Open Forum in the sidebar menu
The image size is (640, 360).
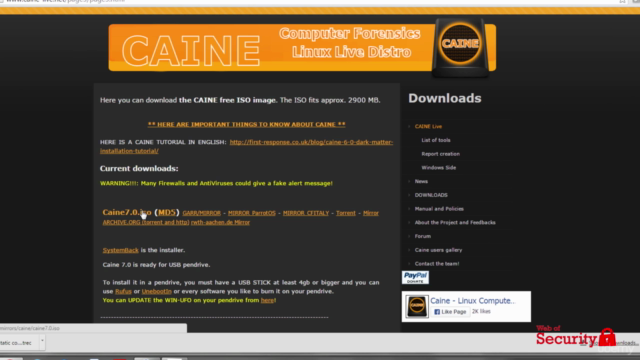point(423,236)
